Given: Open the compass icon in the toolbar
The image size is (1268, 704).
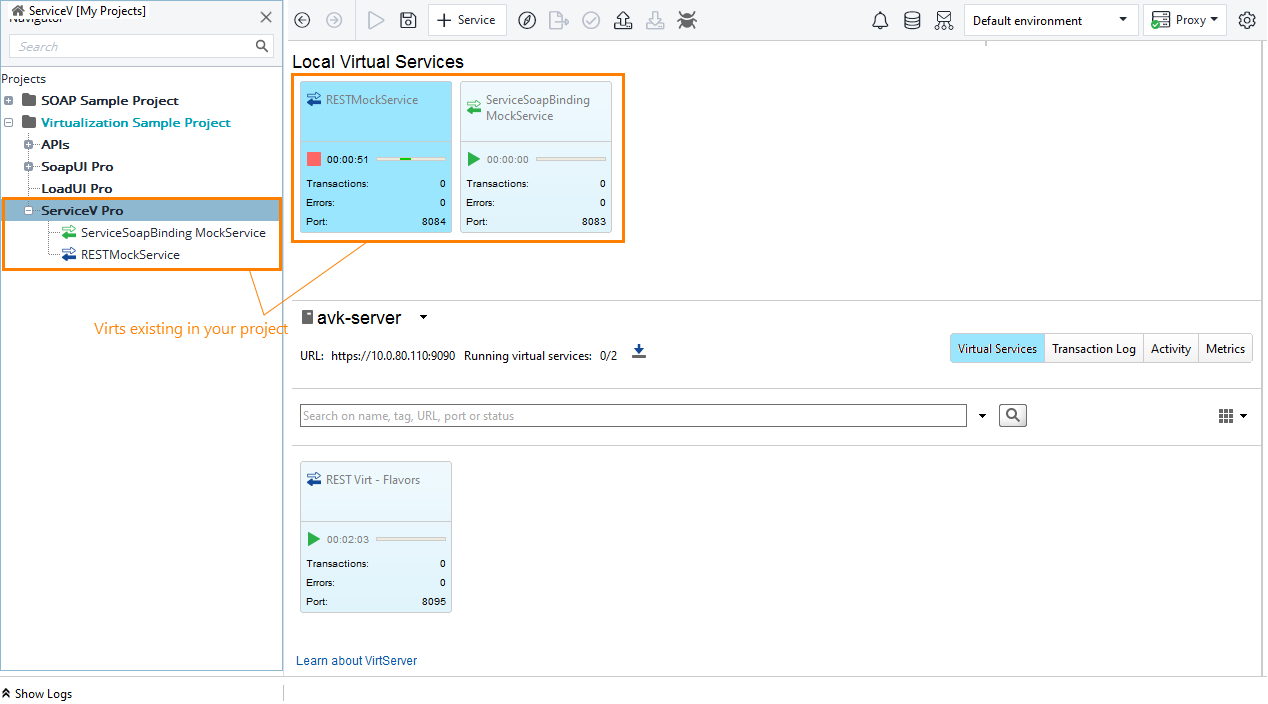Looking at the screenshot, I should click(x=527, y=20).
